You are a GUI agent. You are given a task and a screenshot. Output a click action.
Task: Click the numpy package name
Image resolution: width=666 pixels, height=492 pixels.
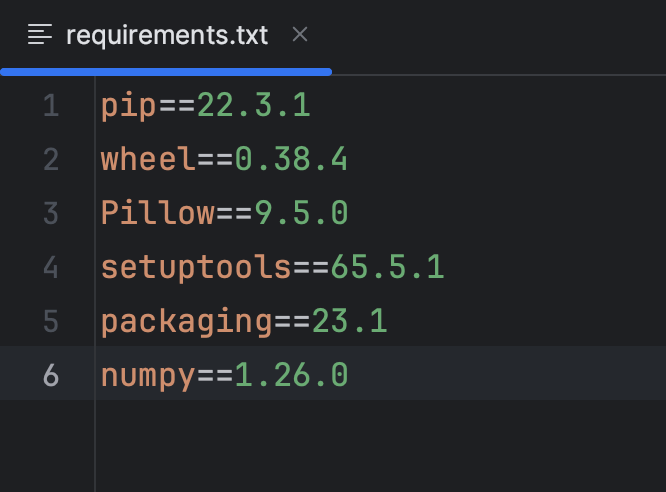tap(148, 375)
